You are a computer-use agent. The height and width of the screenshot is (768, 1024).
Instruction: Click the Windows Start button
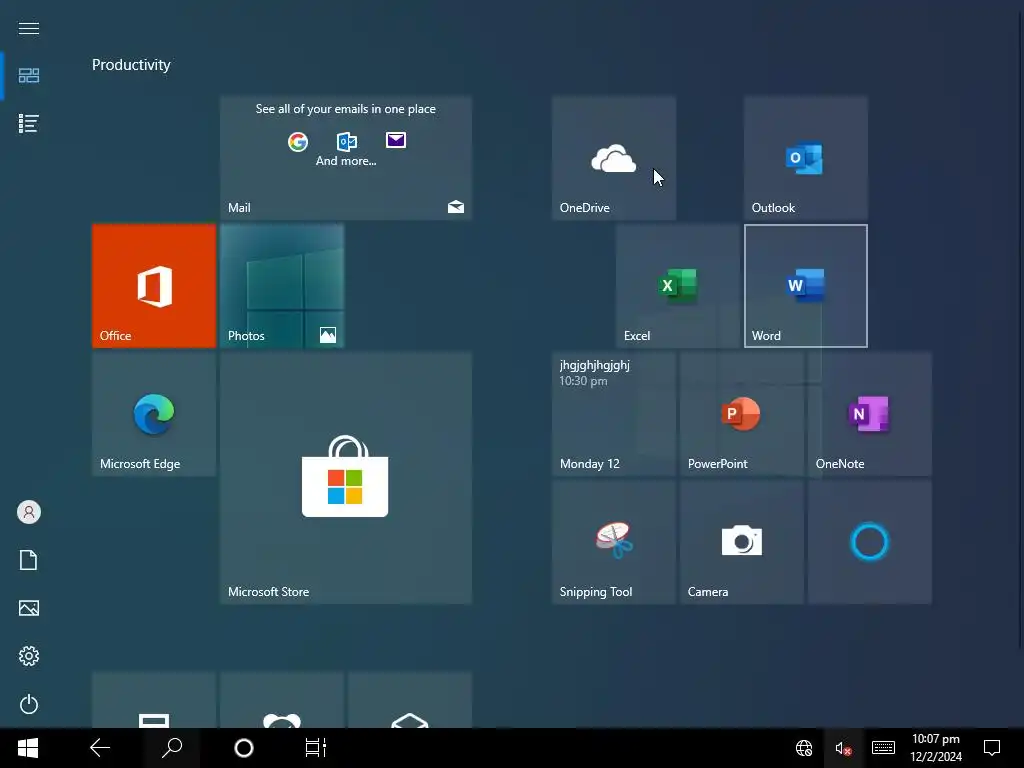(28, 748)
